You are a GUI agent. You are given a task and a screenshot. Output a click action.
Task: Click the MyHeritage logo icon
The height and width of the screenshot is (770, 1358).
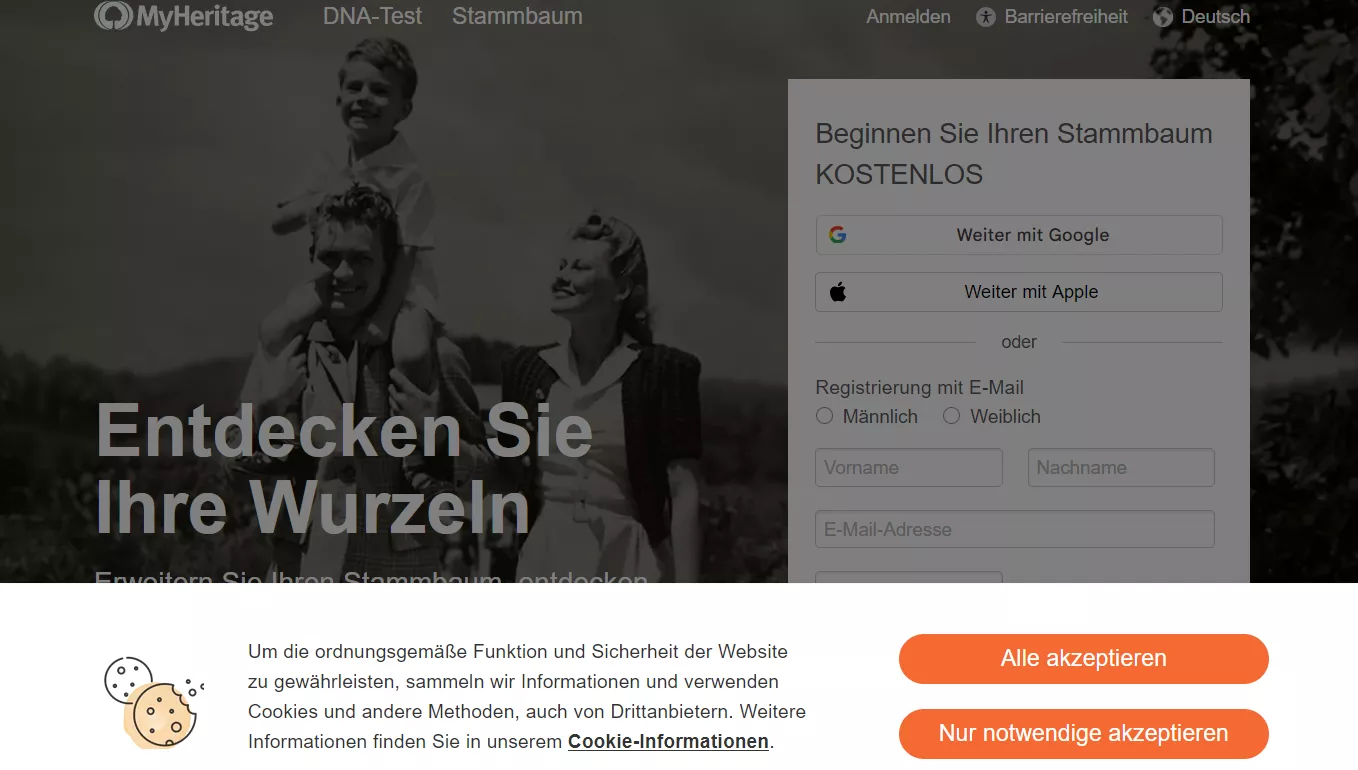(113, 16)
